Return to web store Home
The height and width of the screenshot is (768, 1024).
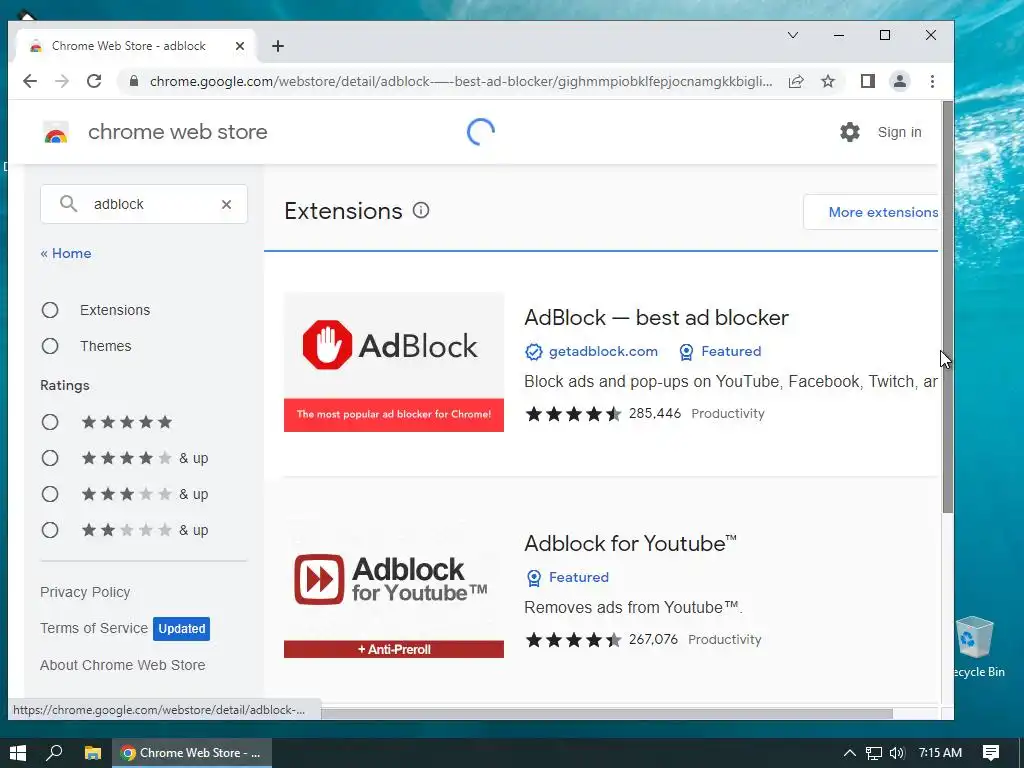pyautogui.click(x=66, y=253)
